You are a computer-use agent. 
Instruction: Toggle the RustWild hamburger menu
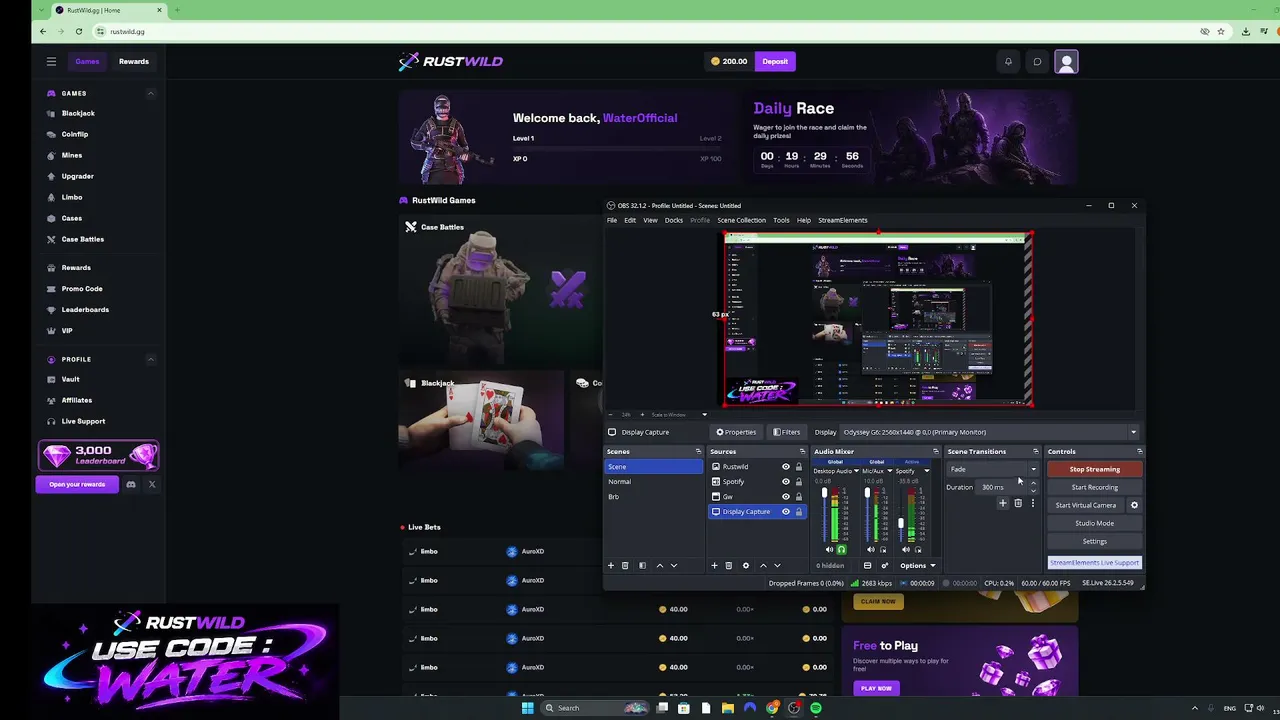pos(51,62)
